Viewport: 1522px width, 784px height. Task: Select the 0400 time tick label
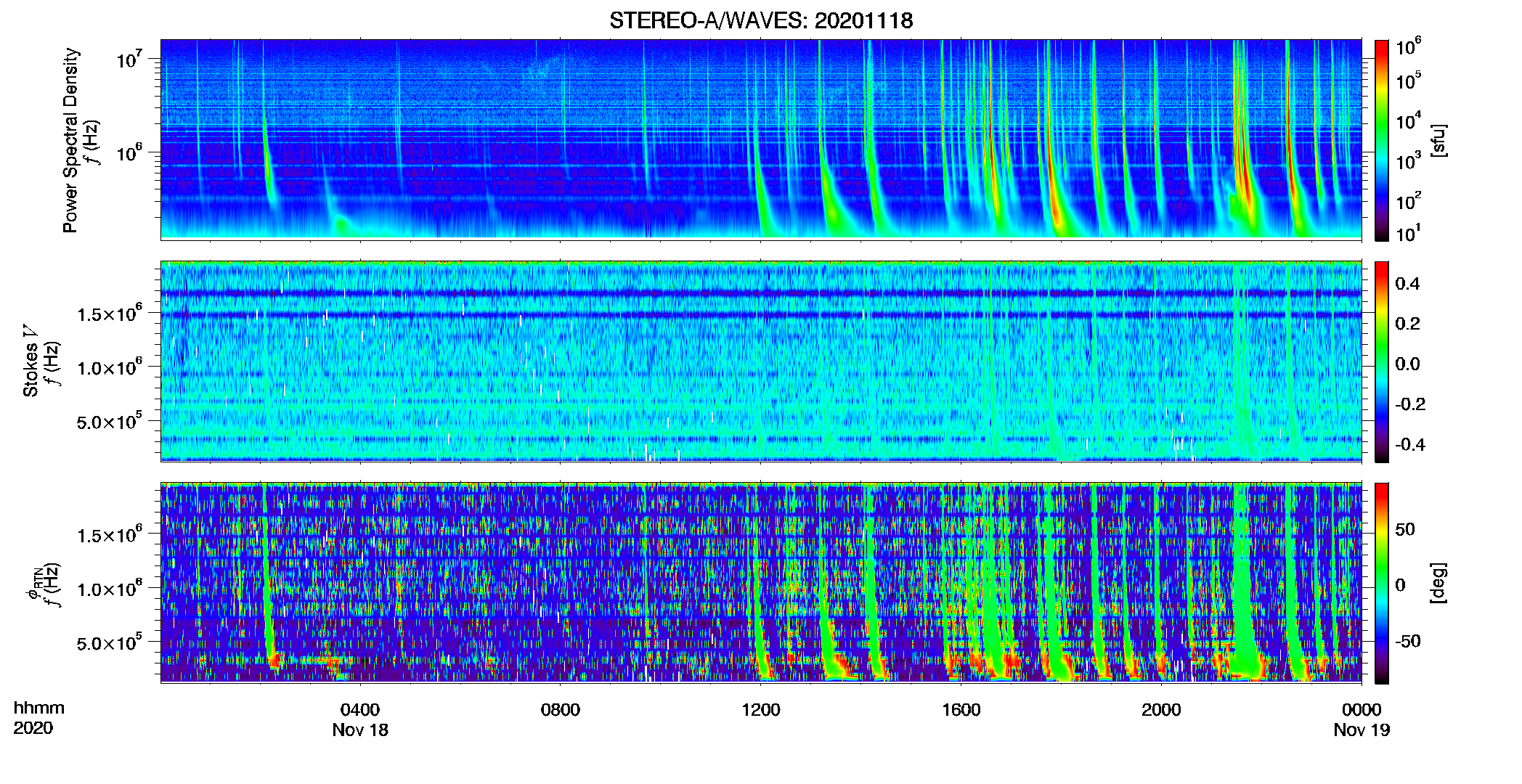tap(360, 710)
